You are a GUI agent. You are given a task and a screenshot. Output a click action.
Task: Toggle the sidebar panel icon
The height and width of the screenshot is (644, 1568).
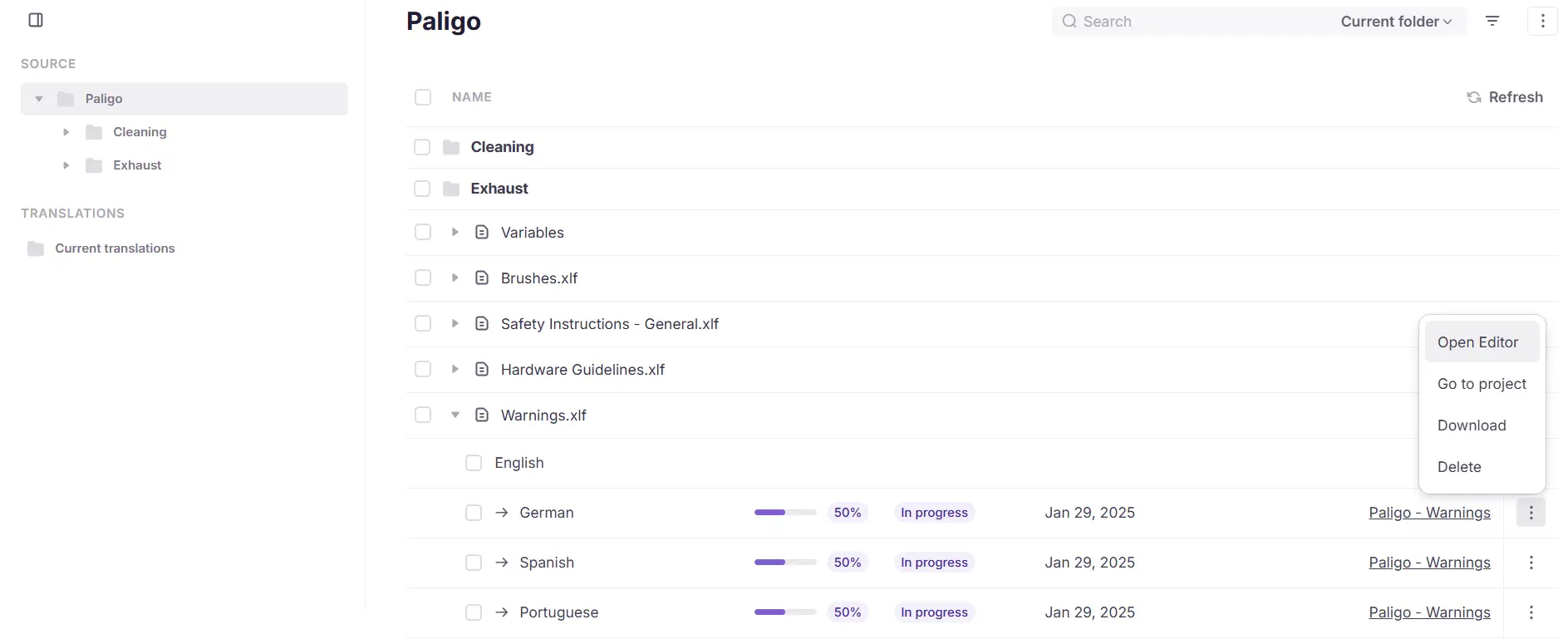[36, 20]
